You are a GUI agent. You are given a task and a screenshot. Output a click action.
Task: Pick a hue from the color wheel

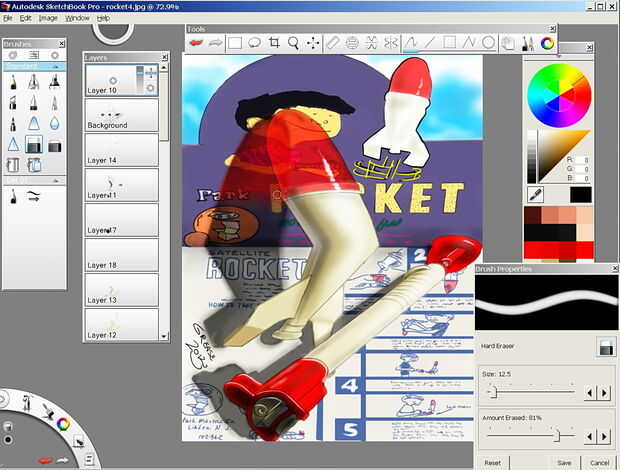coord(559,95)
